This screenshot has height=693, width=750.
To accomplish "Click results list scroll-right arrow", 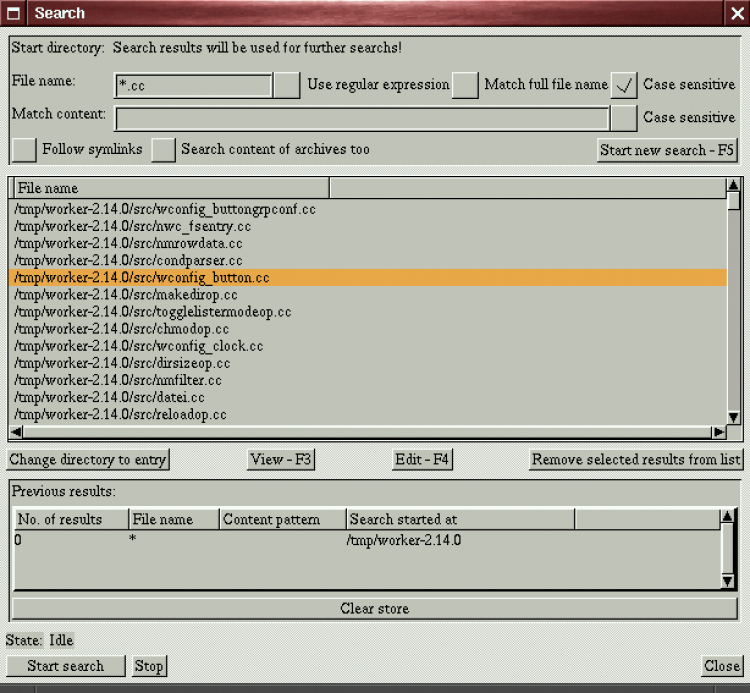I will (x=718, y=432).
